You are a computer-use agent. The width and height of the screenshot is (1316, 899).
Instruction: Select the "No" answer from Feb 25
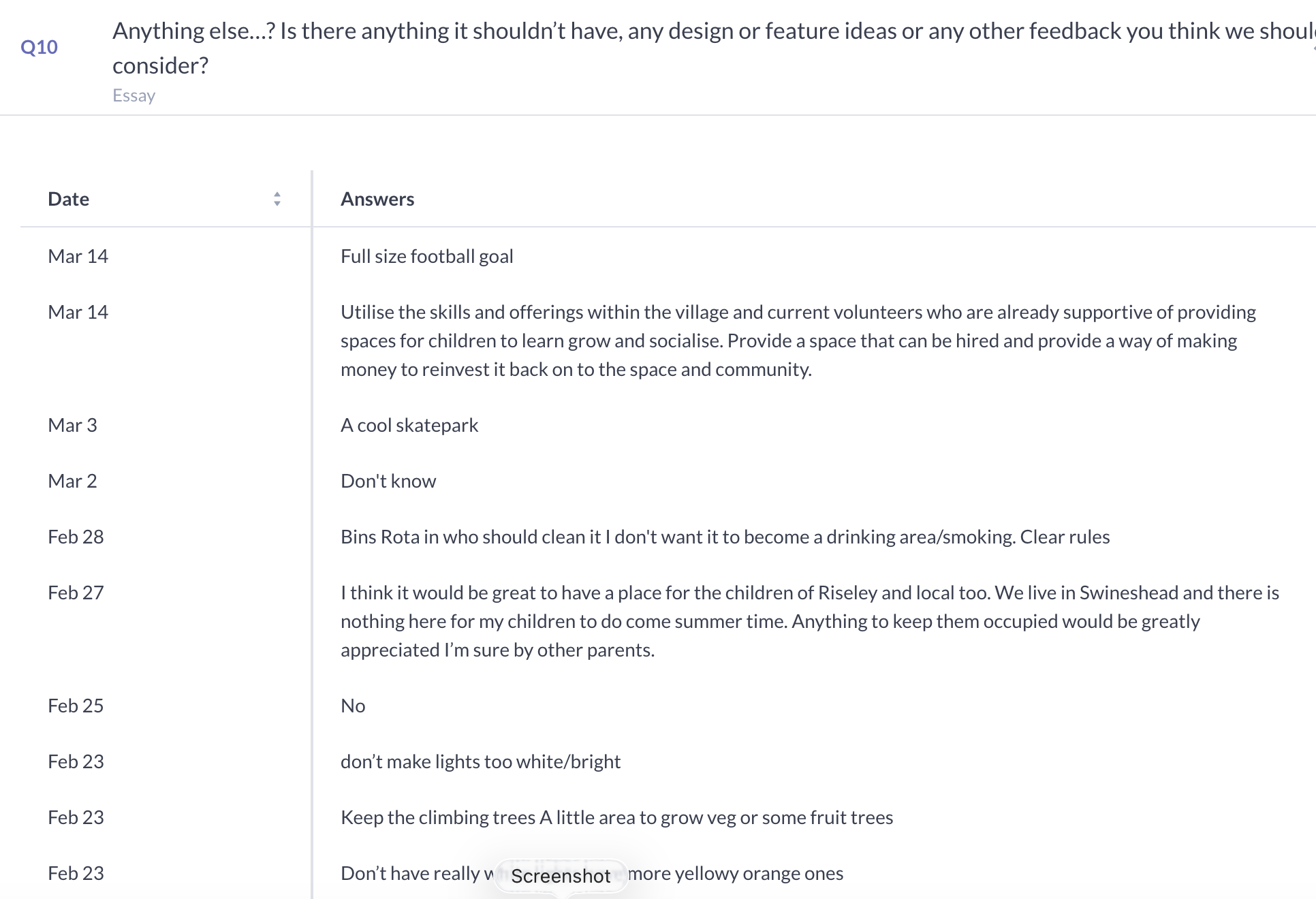pos(353,706)
